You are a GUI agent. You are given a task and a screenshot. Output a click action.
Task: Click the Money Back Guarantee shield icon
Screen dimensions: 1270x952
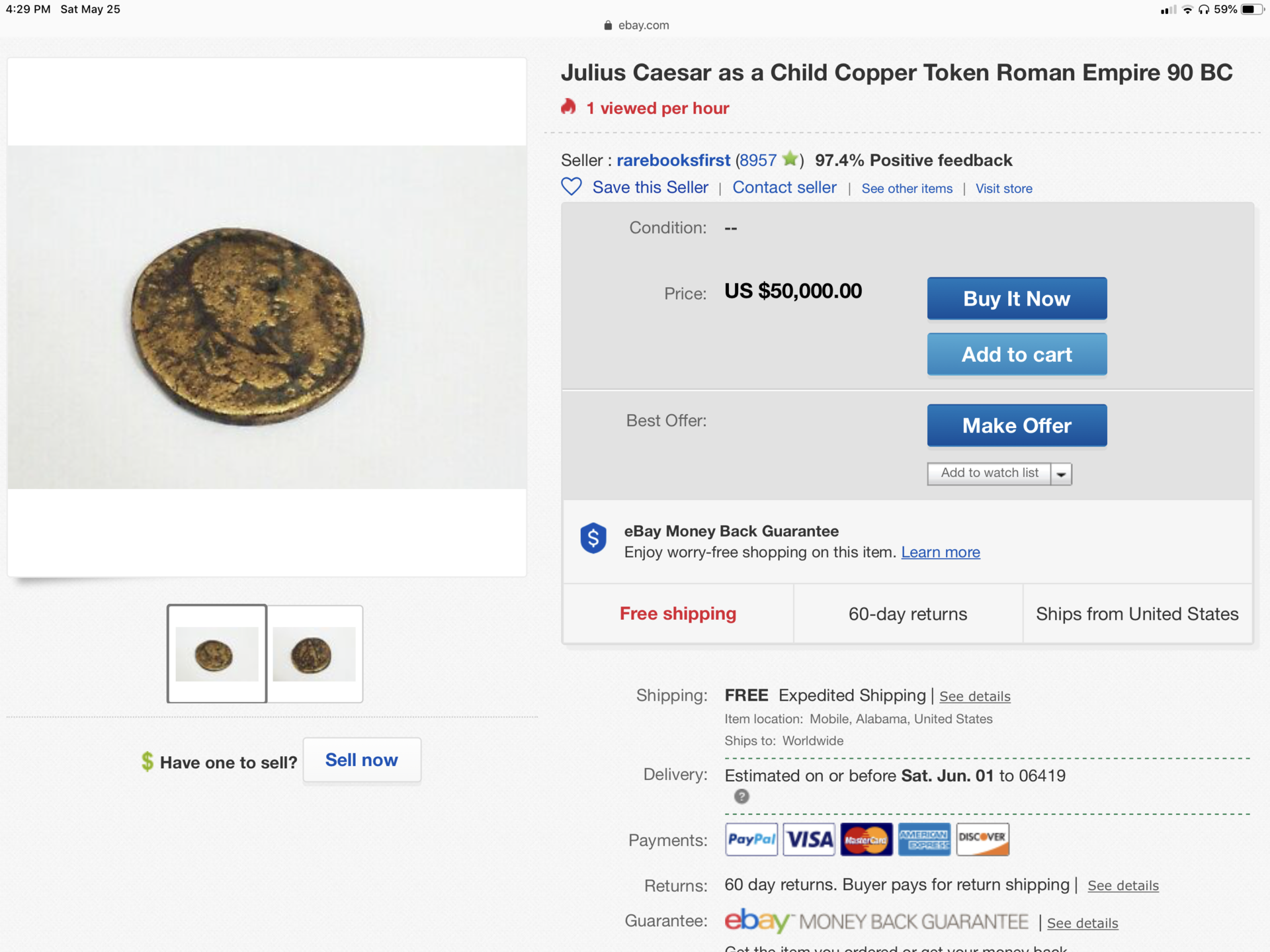tap(593, 539)
